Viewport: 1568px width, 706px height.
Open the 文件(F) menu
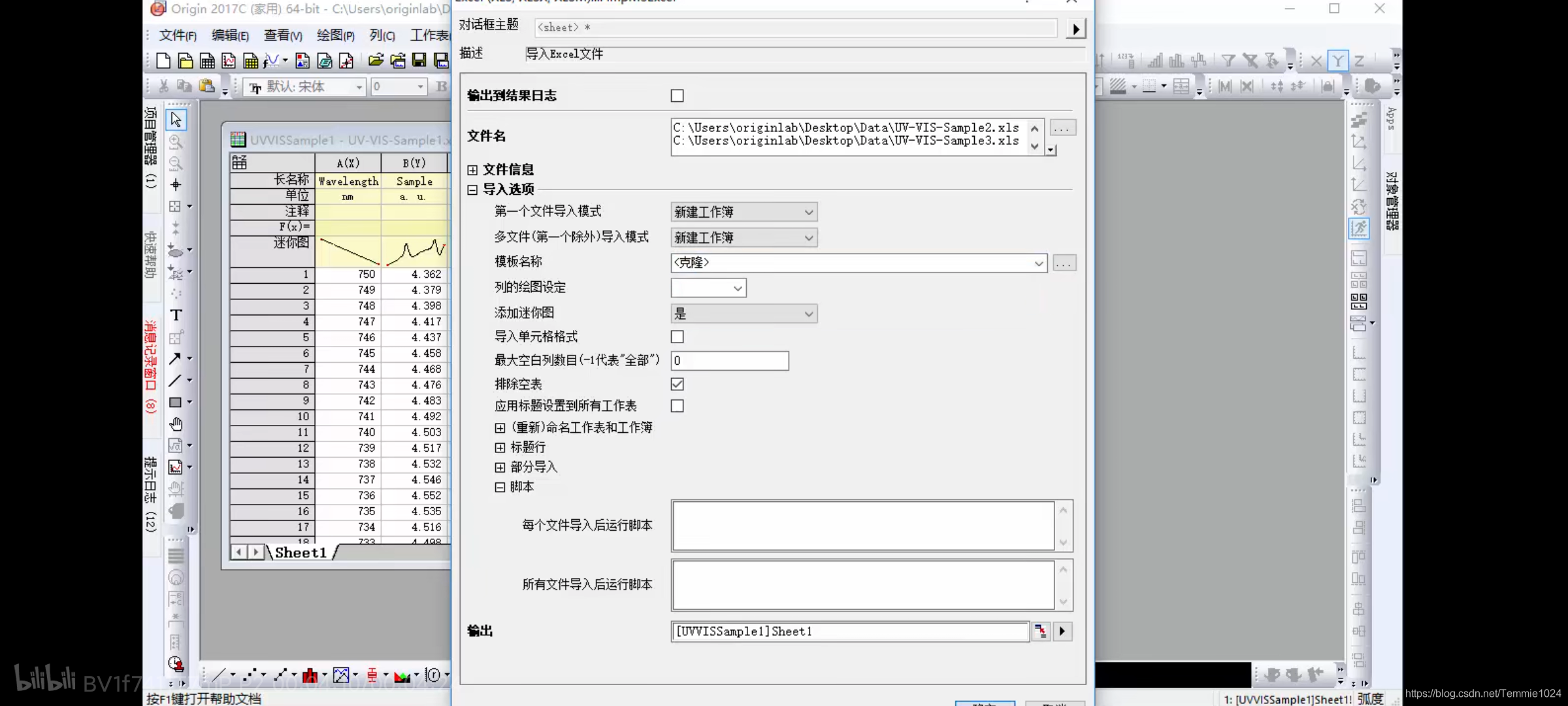click(178, 35)
